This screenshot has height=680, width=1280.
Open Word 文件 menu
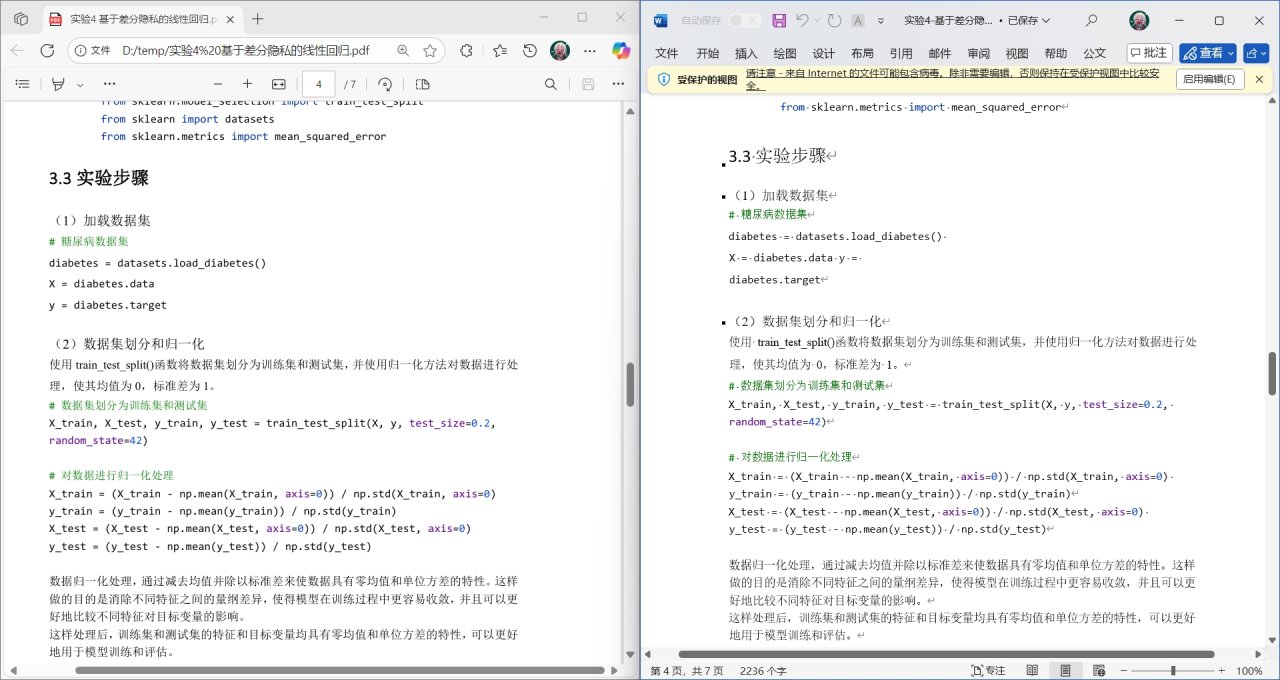point(666,53)
